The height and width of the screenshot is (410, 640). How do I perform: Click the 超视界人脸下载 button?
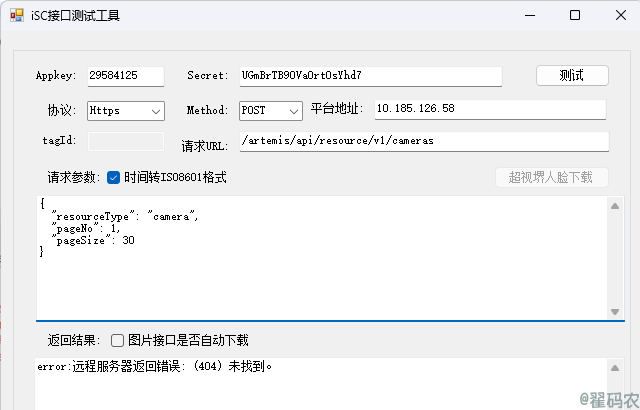pyautogui.click(x=552, y=177)
